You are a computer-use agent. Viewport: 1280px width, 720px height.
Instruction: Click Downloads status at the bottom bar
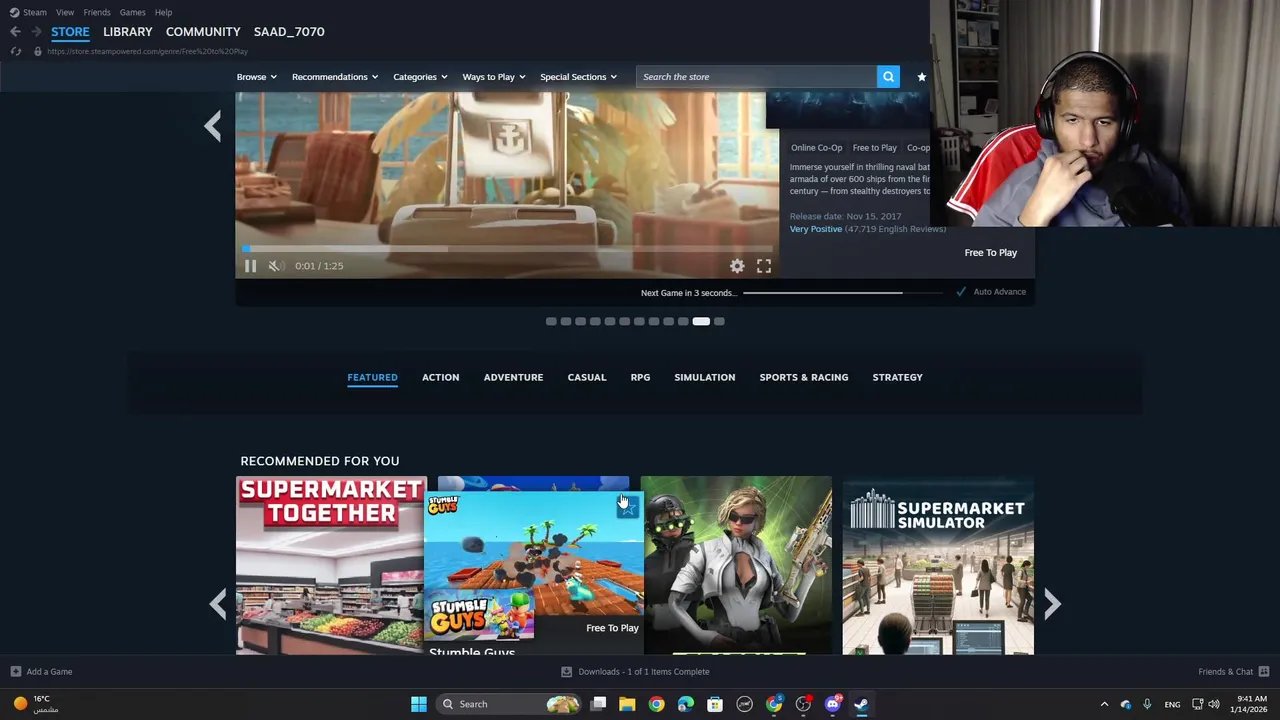pyautogui.click(x=635, y=672)
